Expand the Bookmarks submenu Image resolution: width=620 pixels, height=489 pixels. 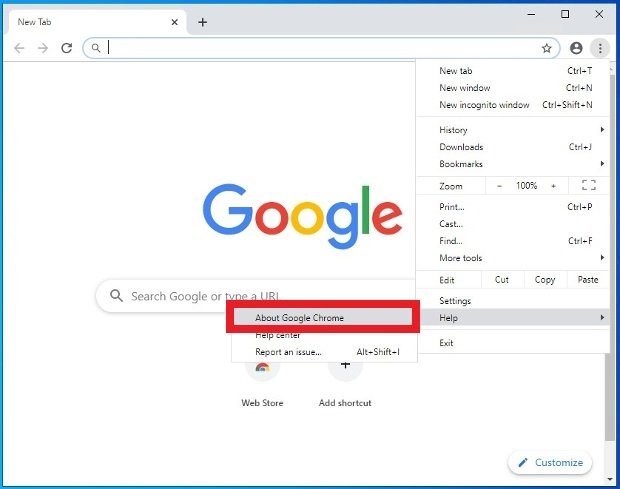[x=513, y=164]
